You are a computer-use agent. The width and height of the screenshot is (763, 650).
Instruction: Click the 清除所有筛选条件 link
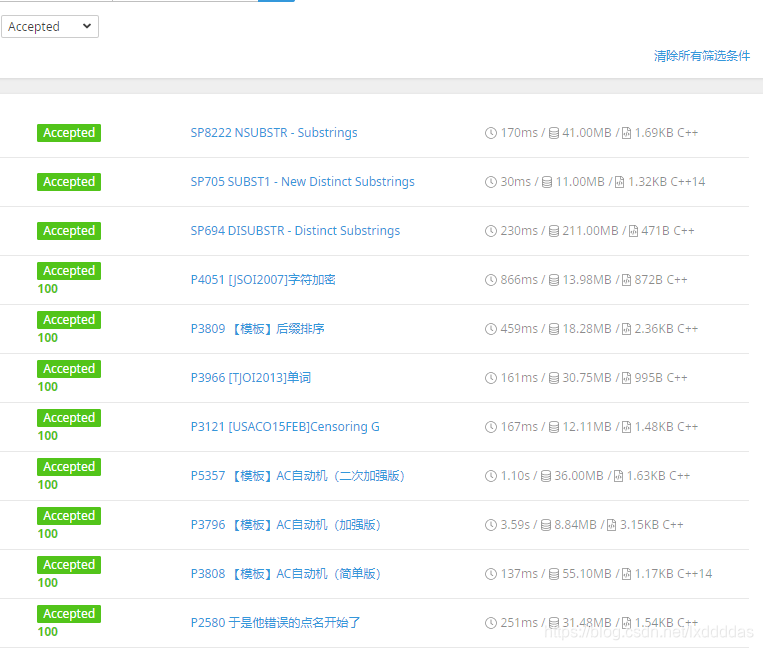(x=702, y=56)
